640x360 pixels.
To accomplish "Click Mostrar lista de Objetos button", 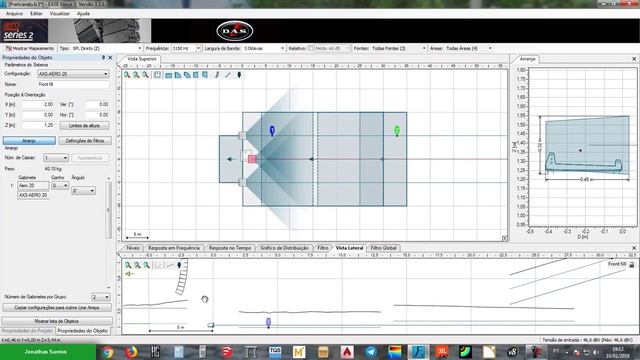I will click(57, 321).
